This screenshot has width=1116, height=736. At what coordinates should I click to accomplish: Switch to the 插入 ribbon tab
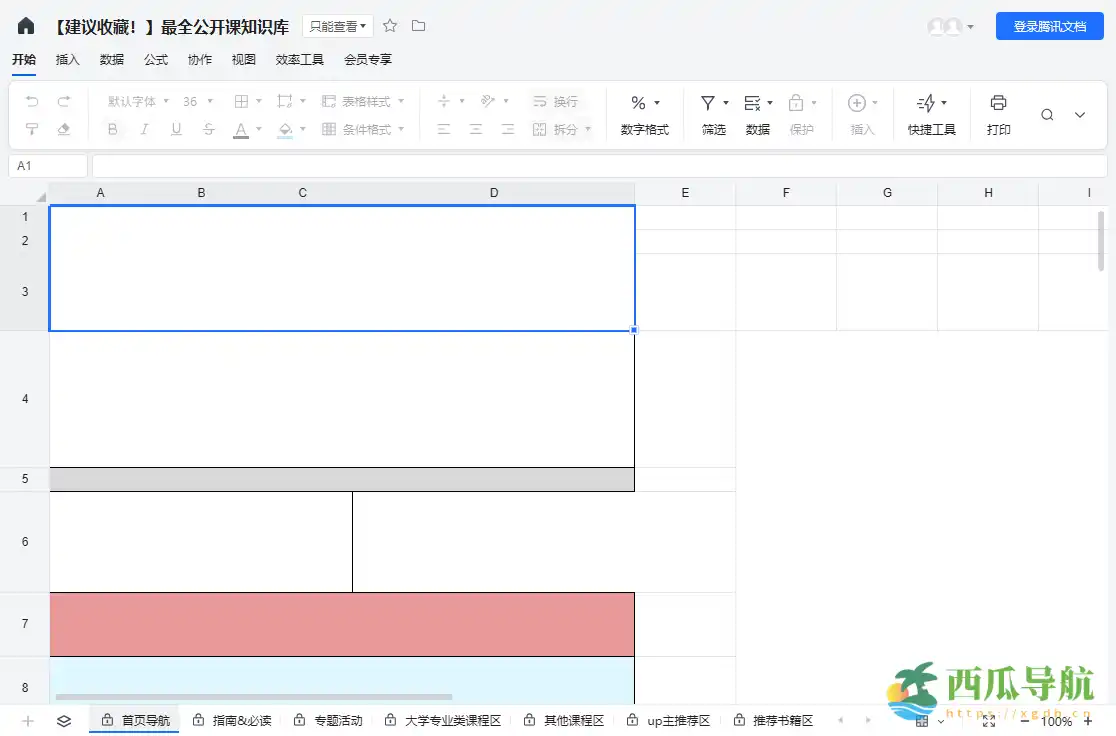click(67, 60)
